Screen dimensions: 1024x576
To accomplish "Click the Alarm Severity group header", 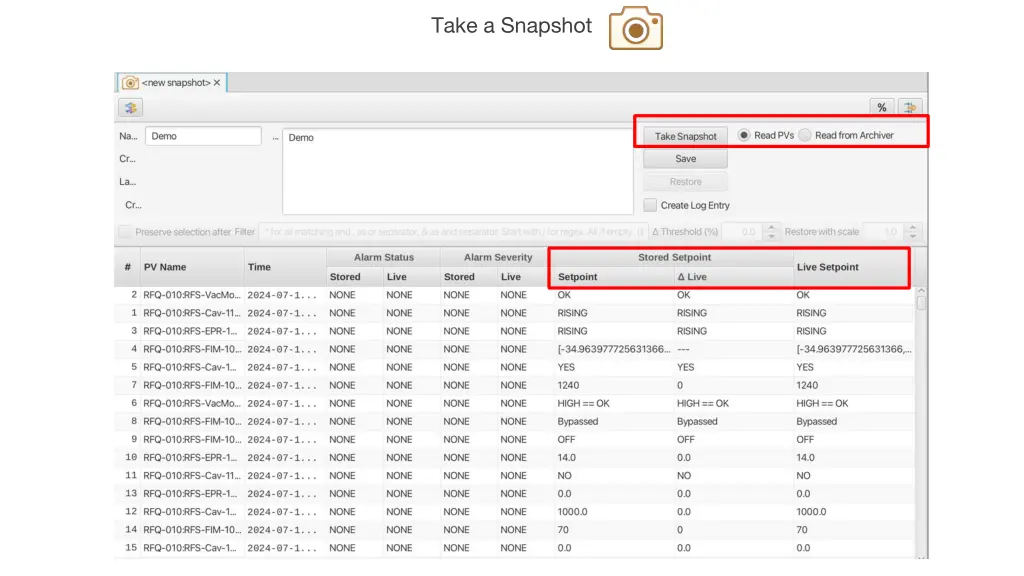I will point(498,257).
